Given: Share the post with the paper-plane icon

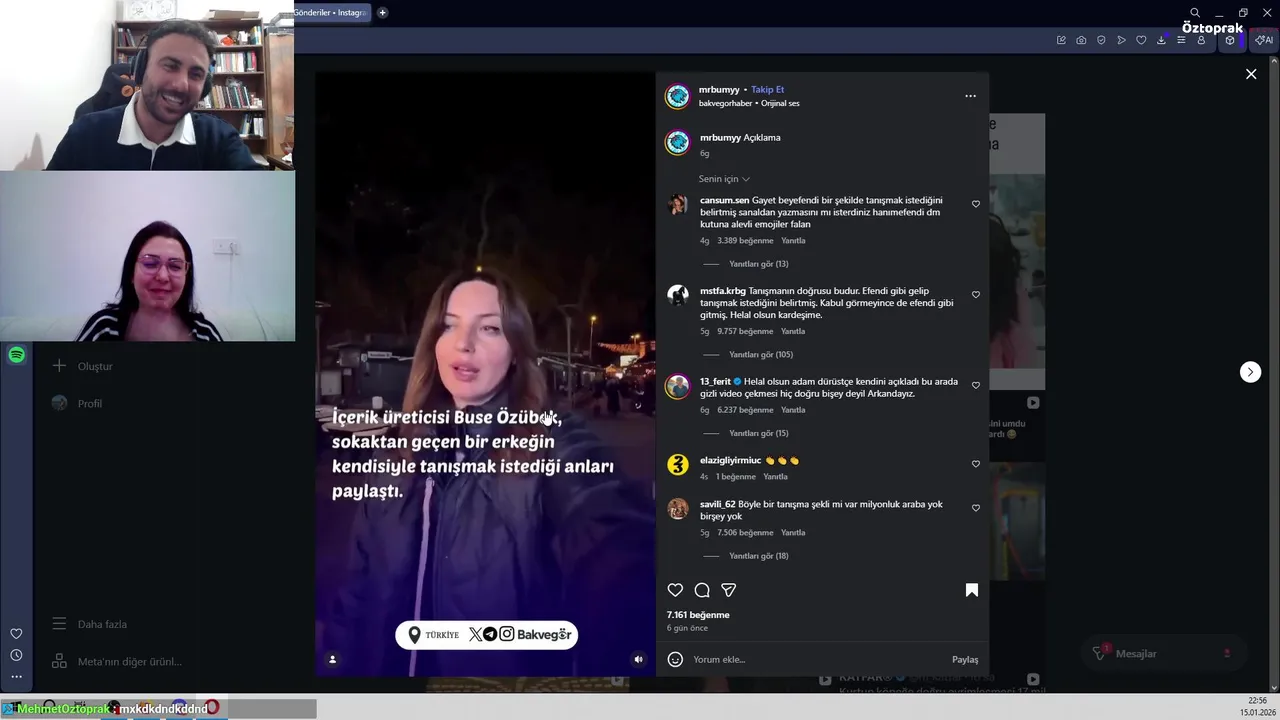Looking at the screenshot, I should (x=729, y=590).
